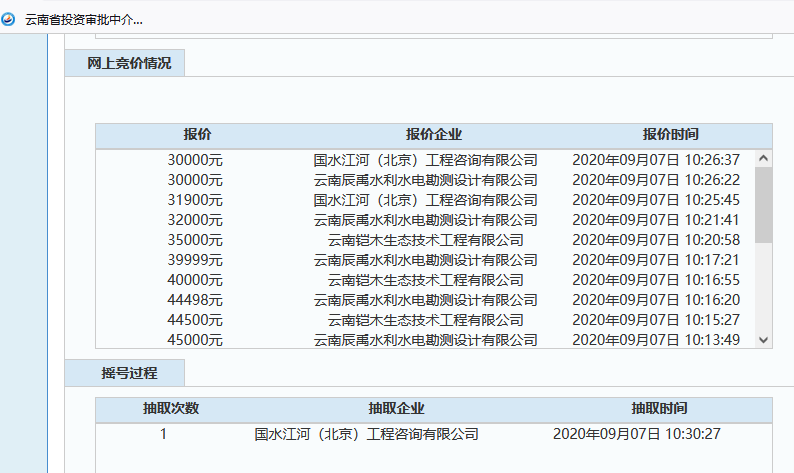This screenshot has height=473, width=794.
Task: Click the bid time 10:17:21
Action: [x=656, y=260]
